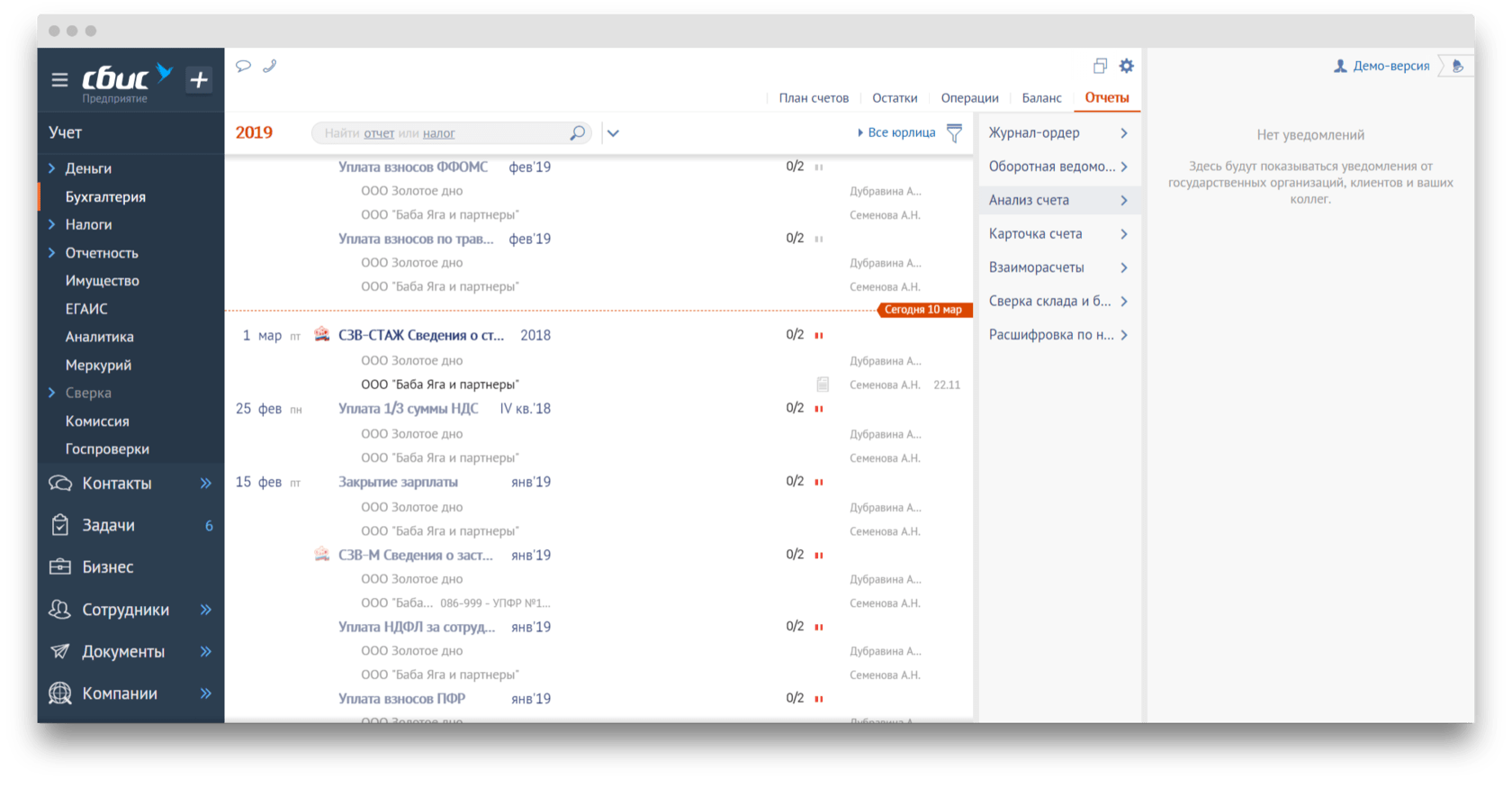1512x788 pixels.
Task: Click the copy windows icon near gear
Action: click(1100, 66)
